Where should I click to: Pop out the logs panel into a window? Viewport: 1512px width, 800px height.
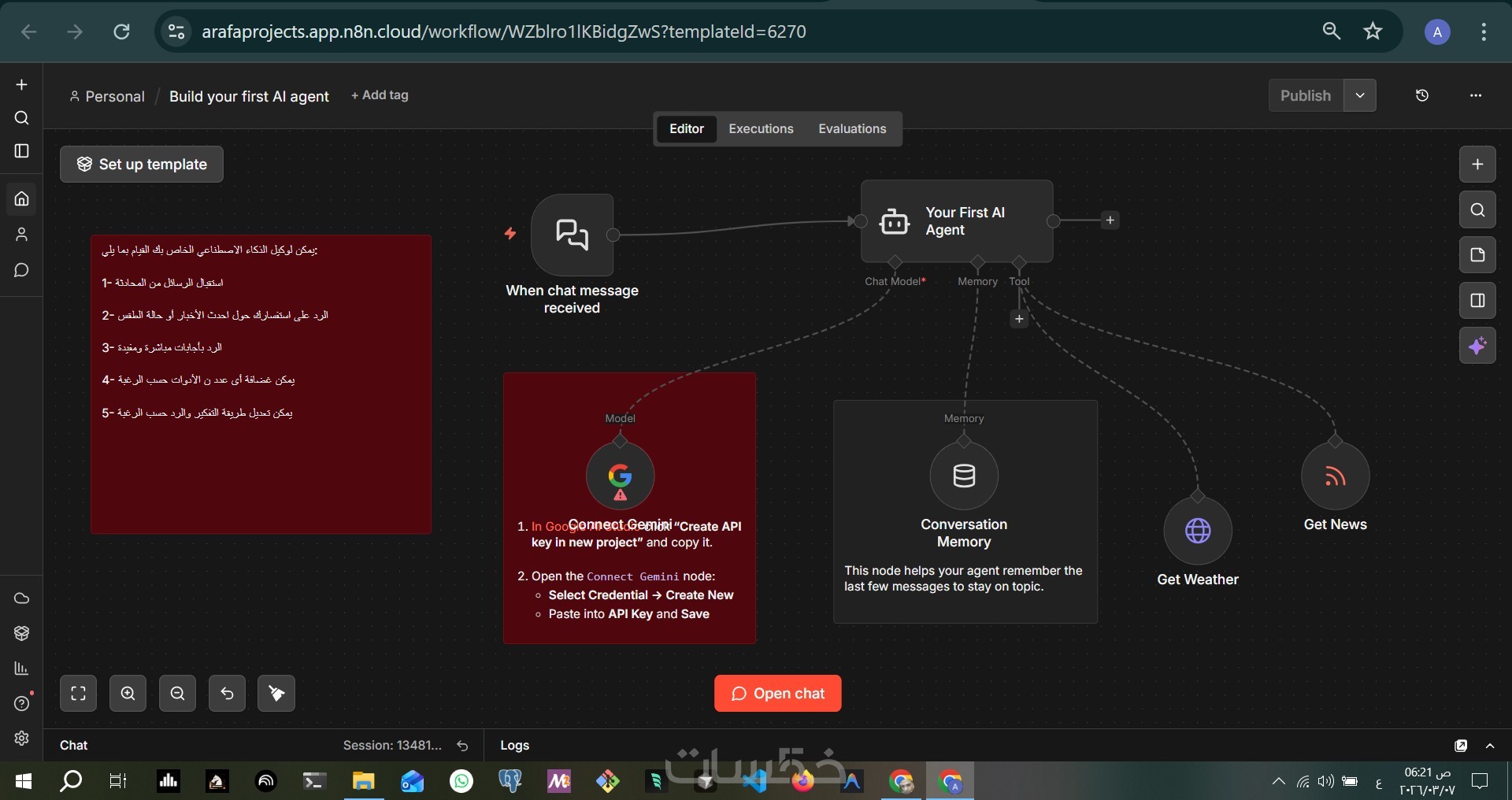click(x=1461, y=746)
